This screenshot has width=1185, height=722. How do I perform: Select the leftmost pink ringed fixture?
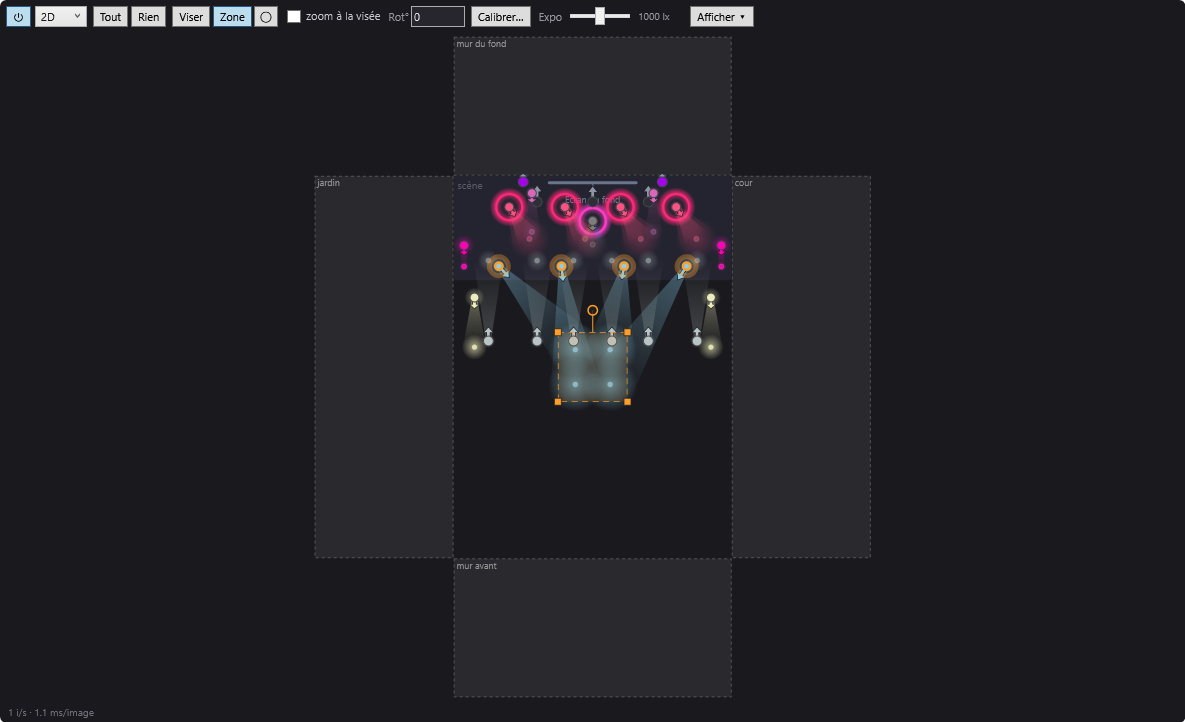click(509, 207)
